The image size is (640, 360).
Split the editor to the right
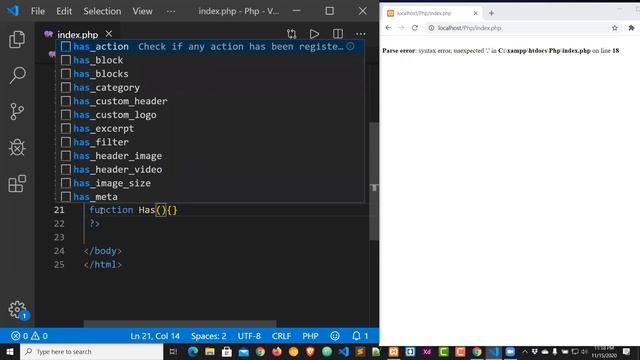click(338, 34)
